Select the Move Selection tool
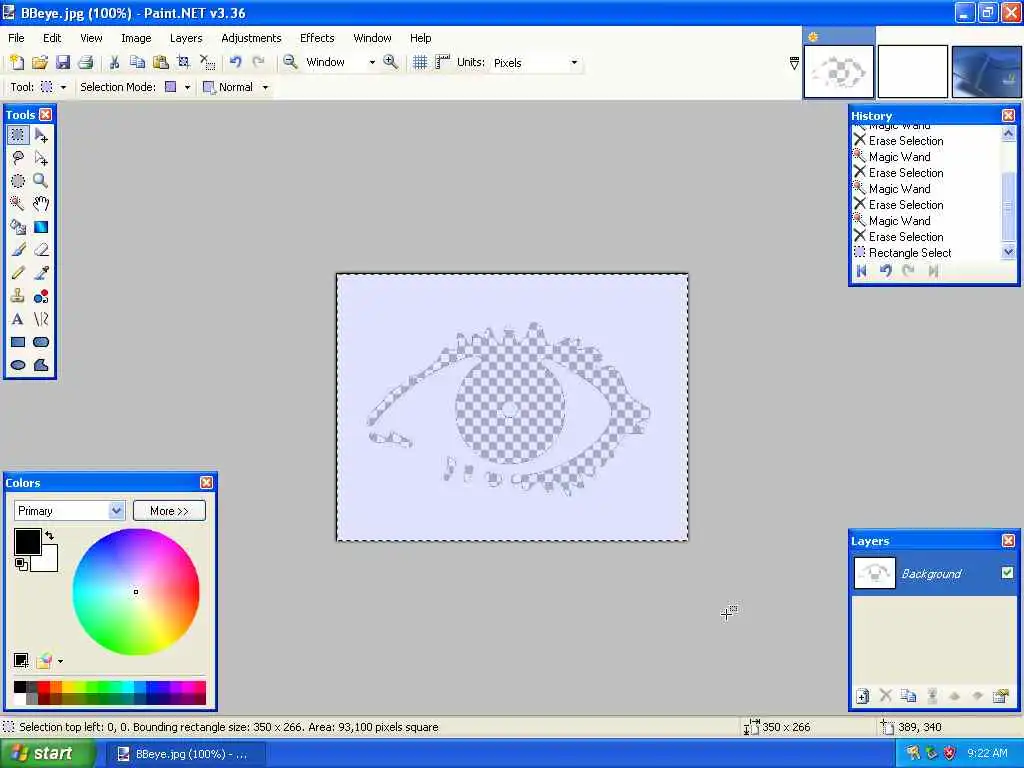Screen dimensions: 1024x768 41,158
